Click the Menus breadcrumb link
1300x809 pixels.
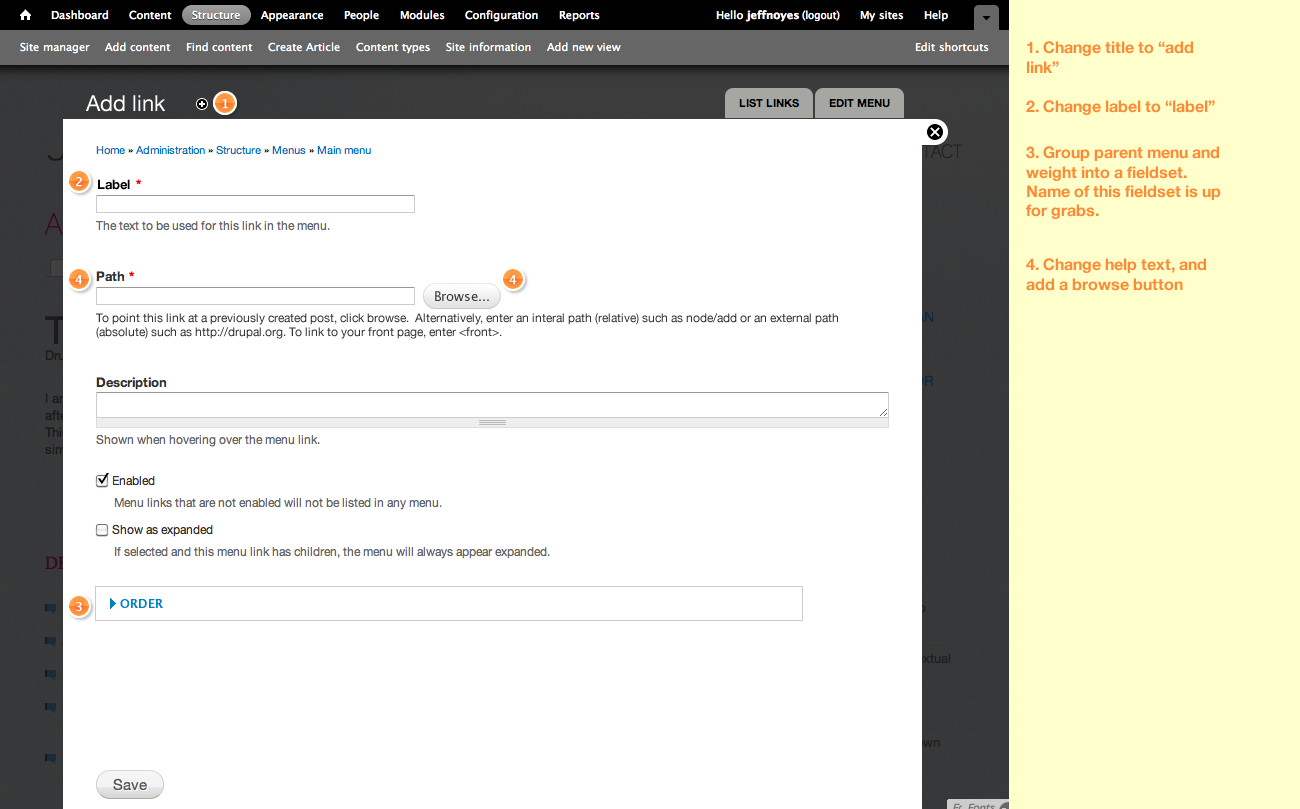point(289,150)
